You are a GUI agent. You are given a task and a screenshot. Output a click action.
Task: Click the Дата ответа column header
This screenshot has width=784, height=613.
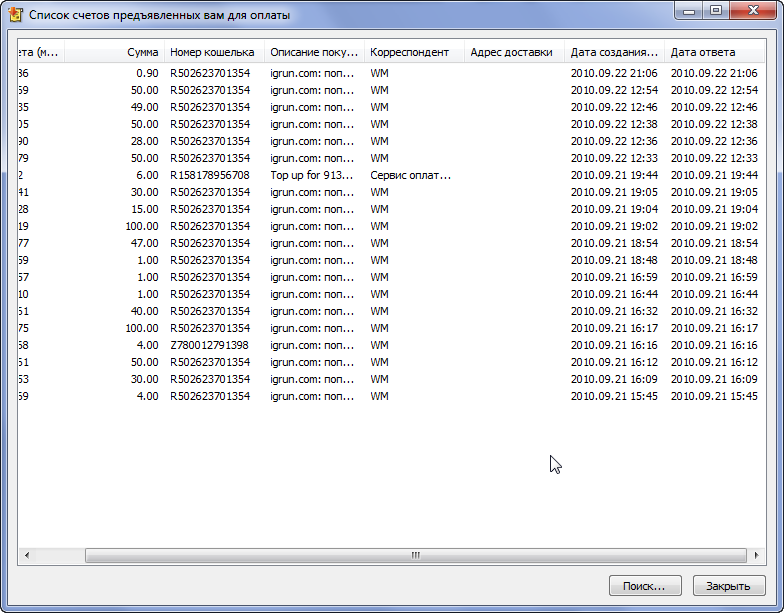[x=714, y=52]
